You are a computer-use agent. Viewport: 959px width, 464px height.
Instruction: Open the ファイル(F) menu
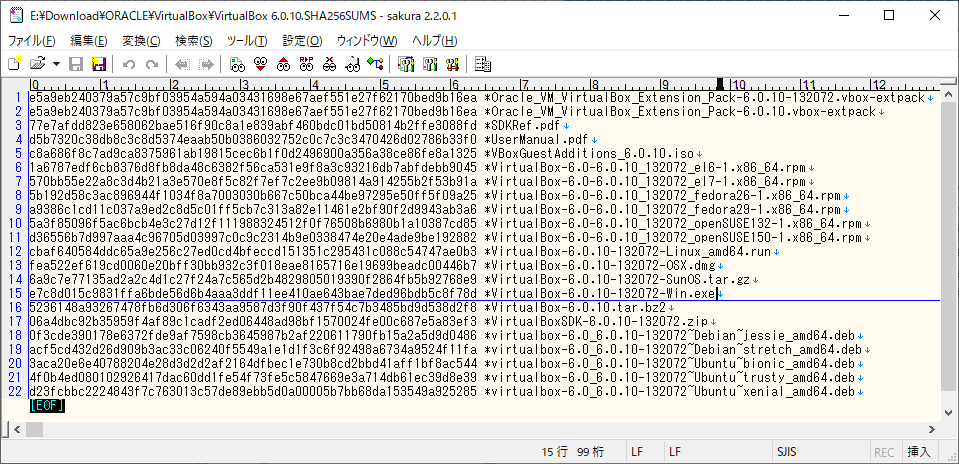[x=31, y=41]
